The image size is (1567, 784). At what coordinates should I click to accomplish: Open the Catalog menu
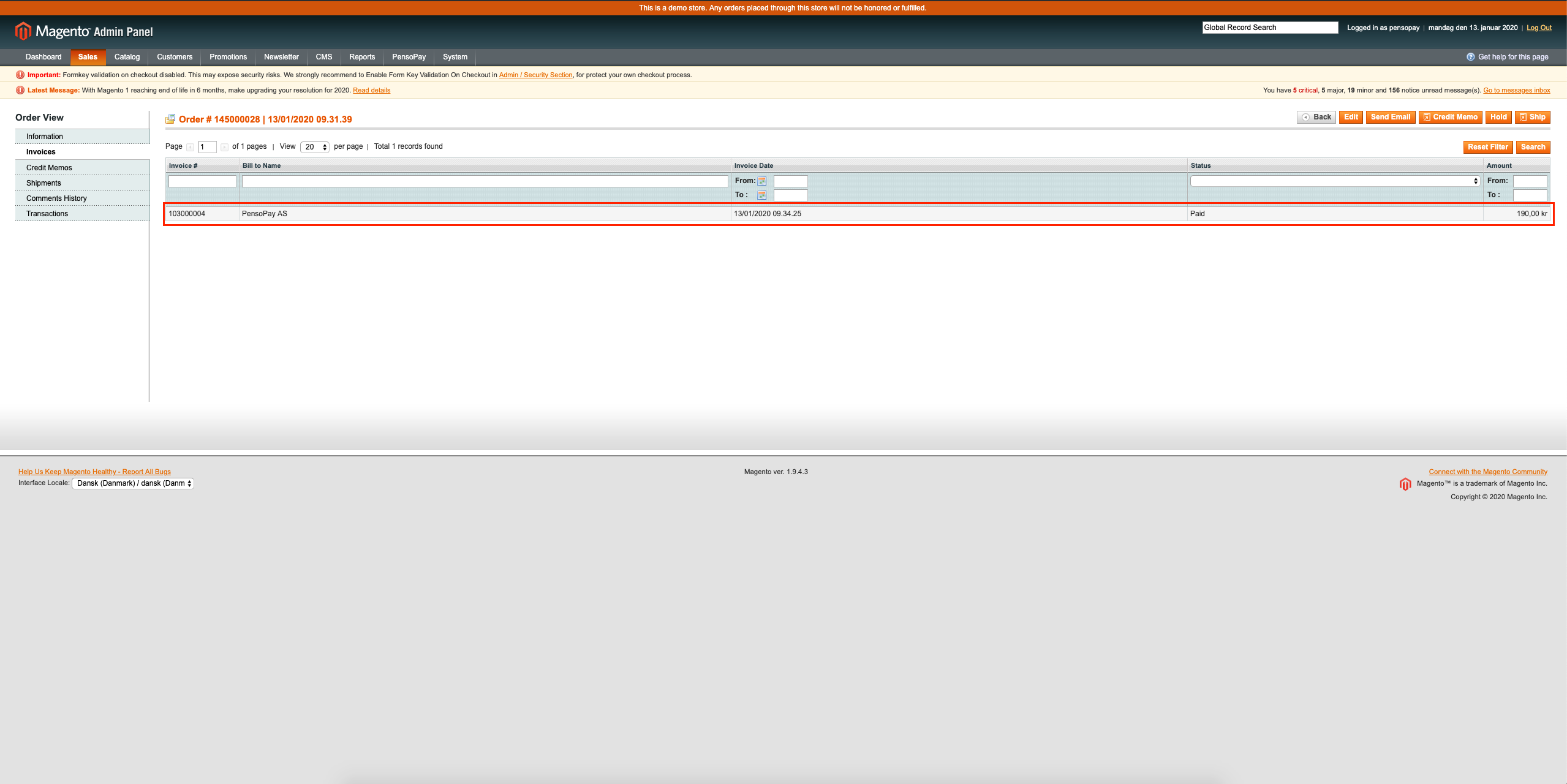pyautogui.click(x=127, y=57)
